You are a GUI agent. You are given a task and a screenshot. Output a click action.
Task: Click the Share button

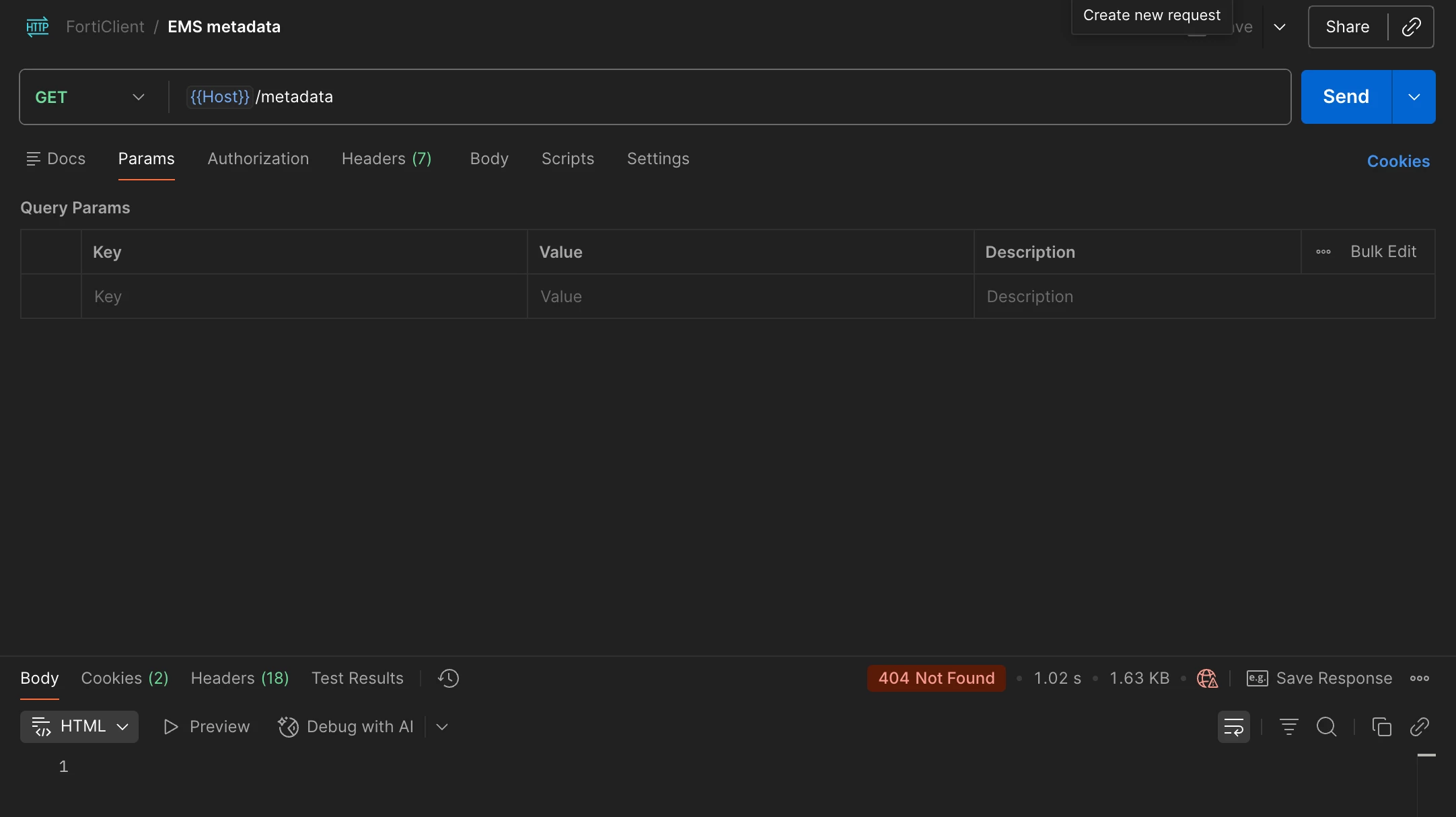[x=1348, y=27]
